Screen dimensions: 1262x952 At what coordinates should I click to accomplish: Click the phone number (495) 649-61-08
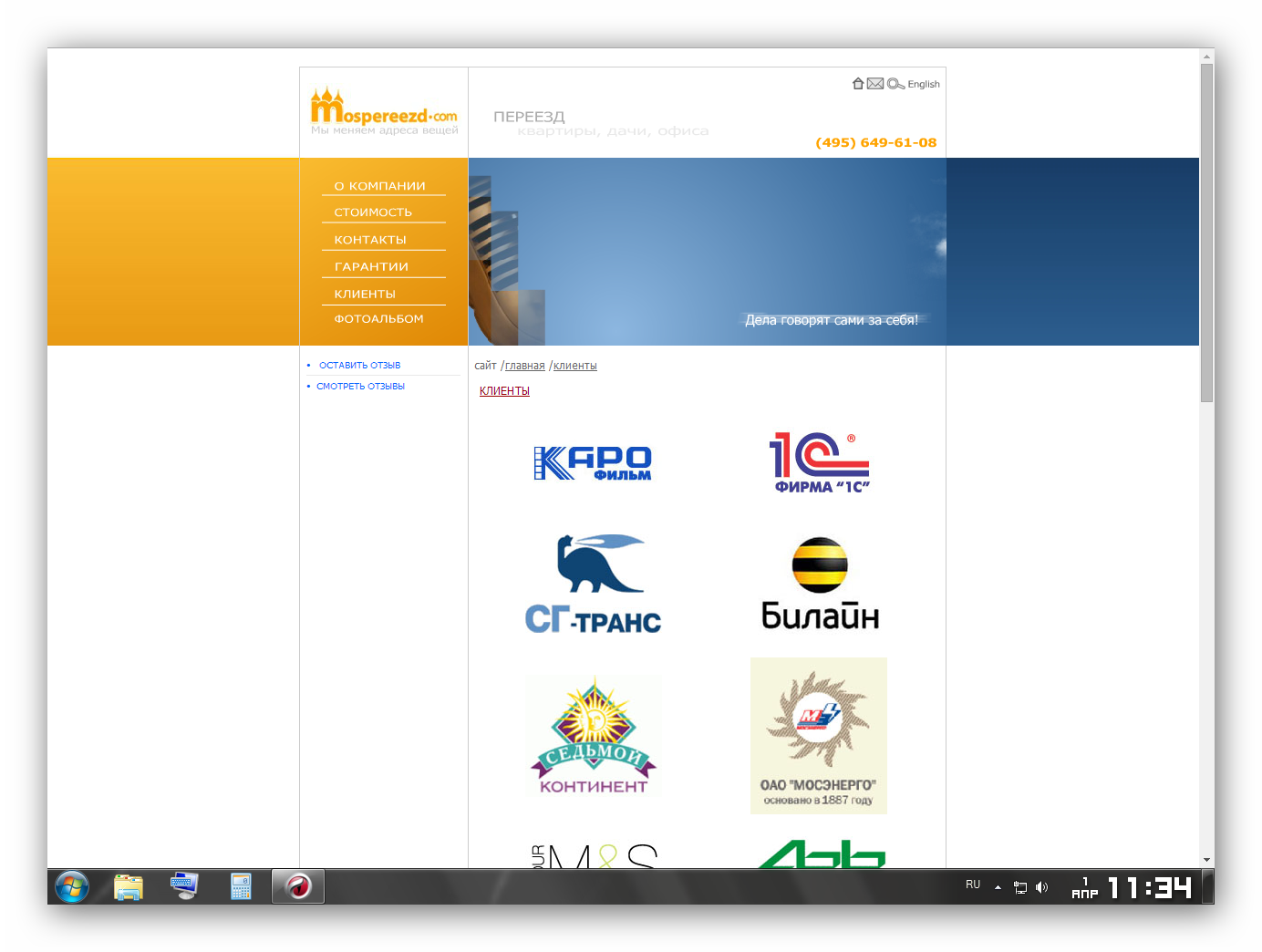[876, 143]
